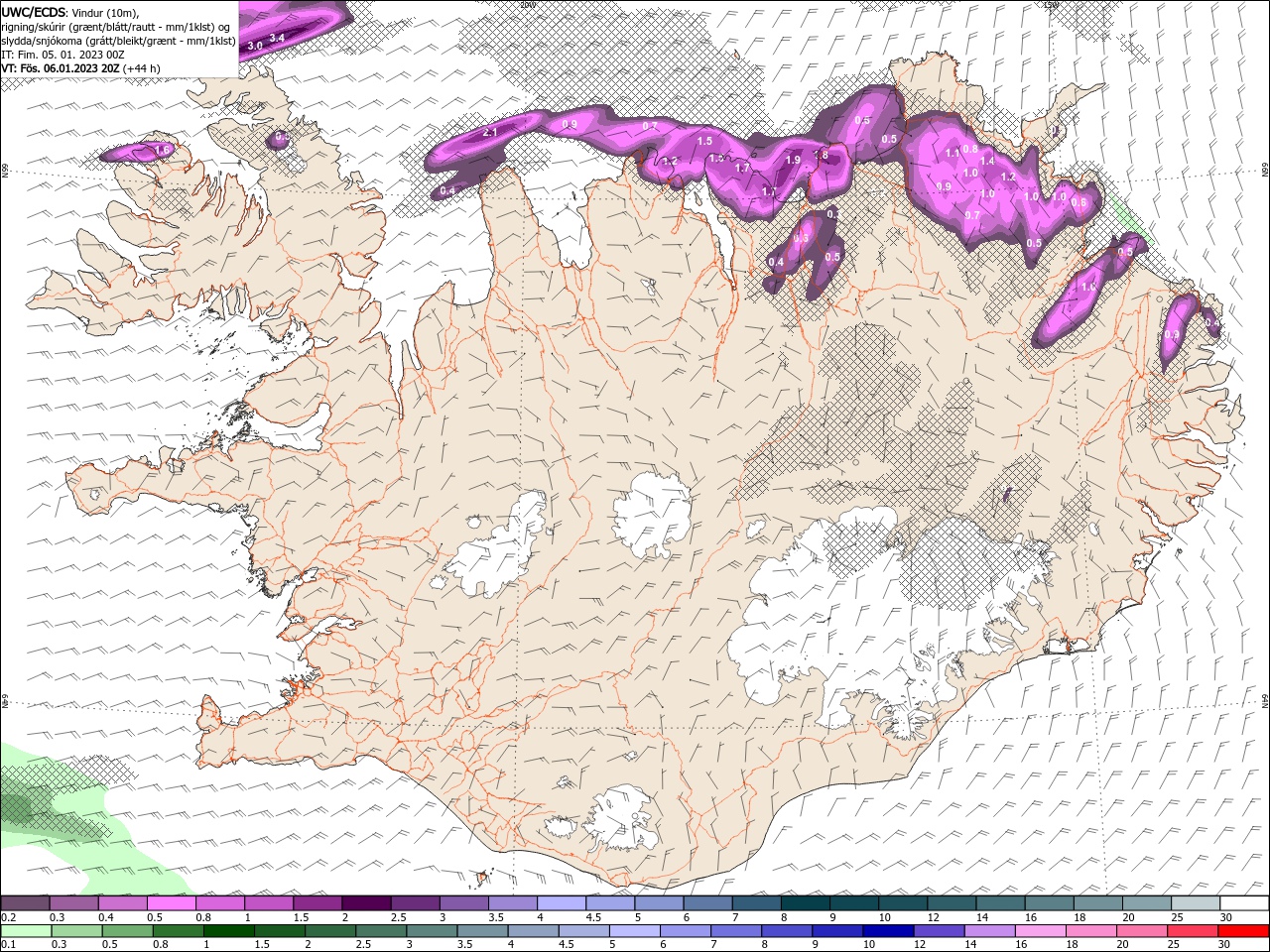1270x952 pixels.
Task: Select the 1.8 snowfall value on the map
Action: 821,155
